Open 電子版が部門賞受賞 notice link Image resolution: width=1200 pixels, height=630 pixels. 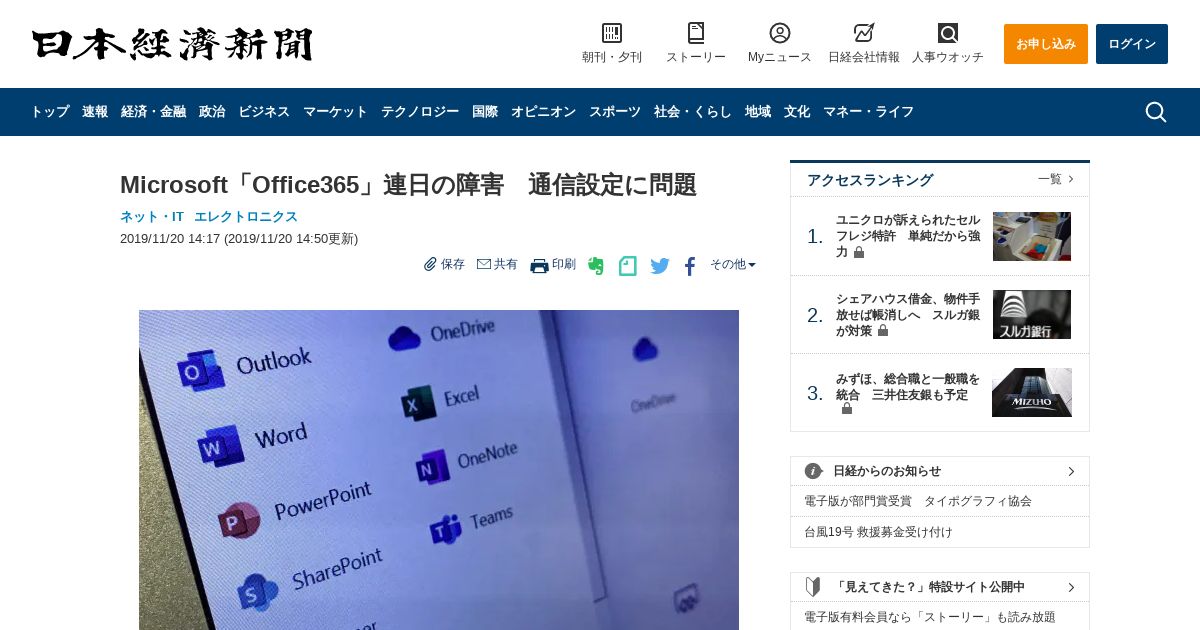click(918, 501)
